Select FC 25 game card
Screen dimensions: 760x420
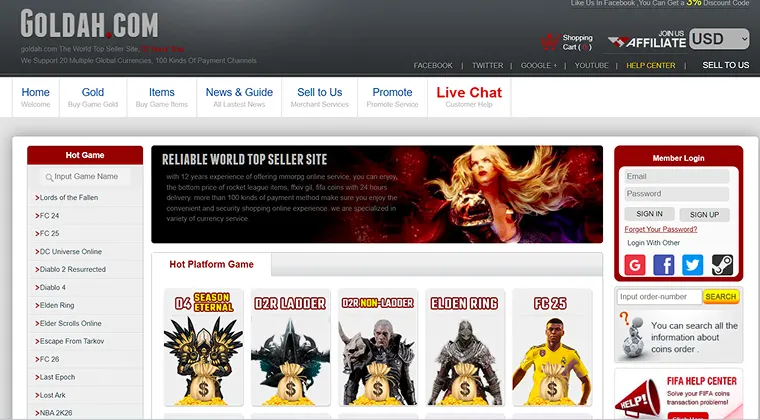tap(552, 347)
